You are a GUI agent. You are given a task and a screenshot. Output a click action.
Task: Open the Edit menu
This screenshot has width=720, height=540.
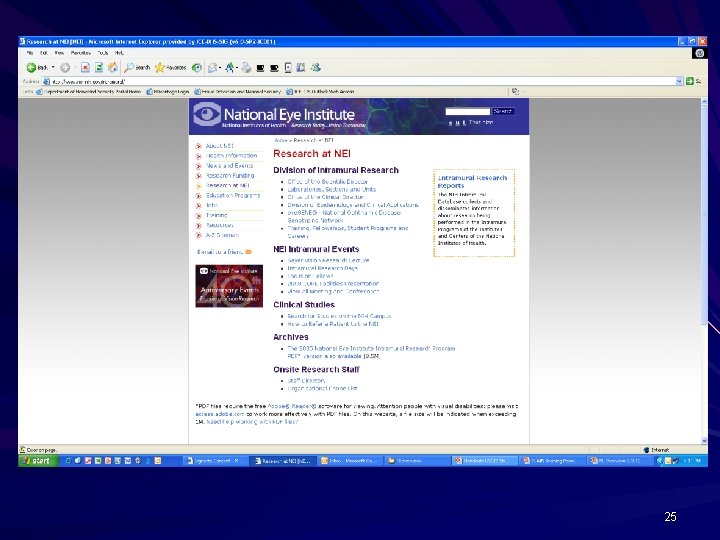pyautogui.click(x=44, y=53)
